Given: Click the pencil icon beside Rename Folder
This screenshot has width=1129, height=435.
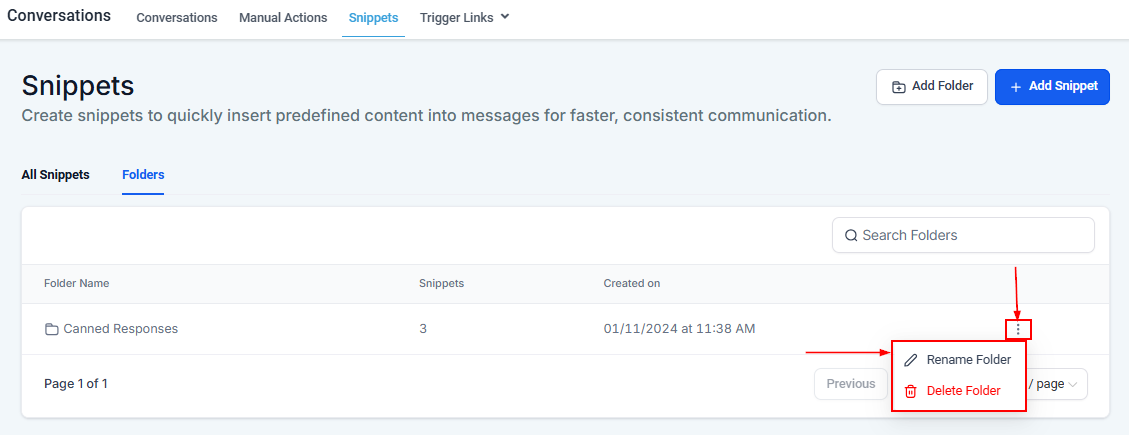Looking at the screenshot, I should pyautogui.click(x=910, y=360).
